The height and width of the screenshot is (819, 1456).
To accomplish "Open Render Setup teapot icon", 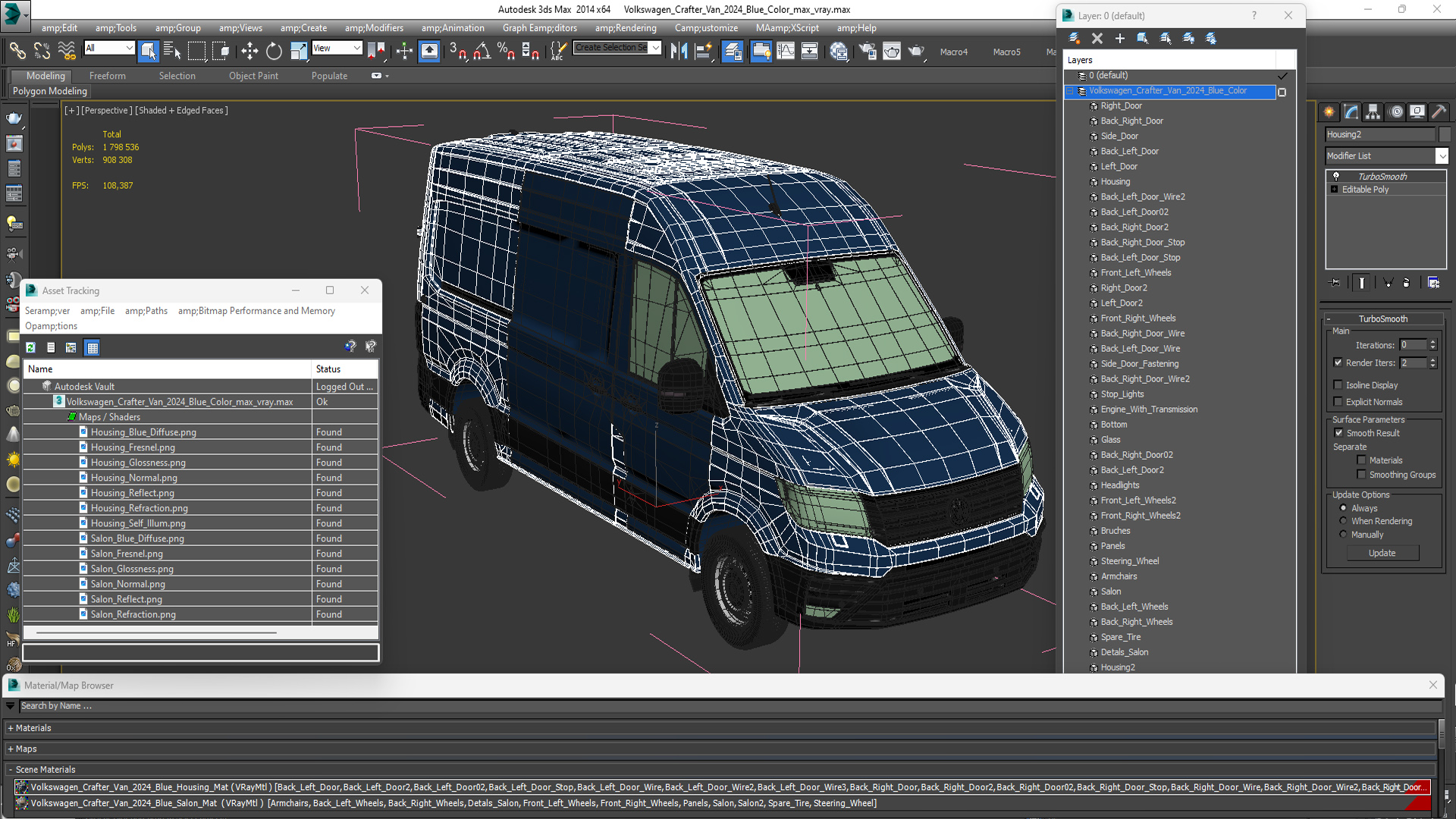I will click(868, 51).
